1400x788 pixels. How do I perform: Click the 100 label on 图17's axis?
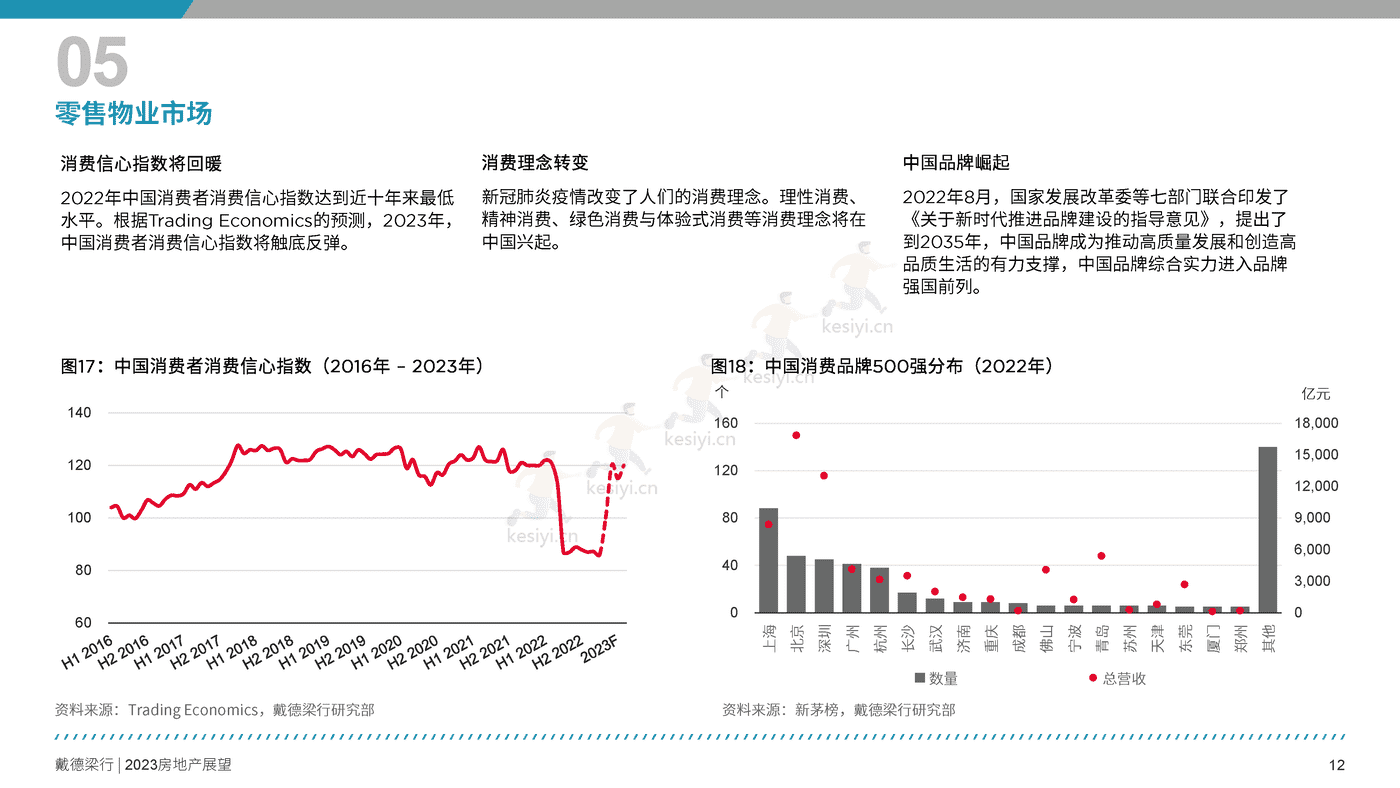coord(78,518)
